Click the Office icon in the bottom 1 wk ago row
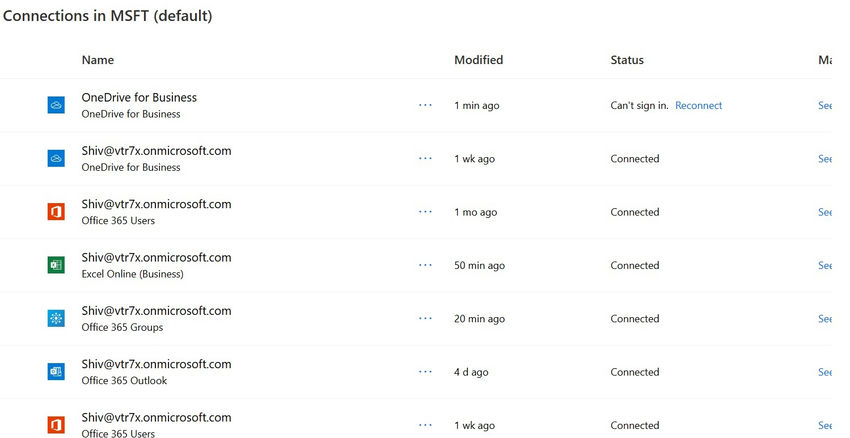The height and width of the screenshot is (438, 850). (56, 425)
